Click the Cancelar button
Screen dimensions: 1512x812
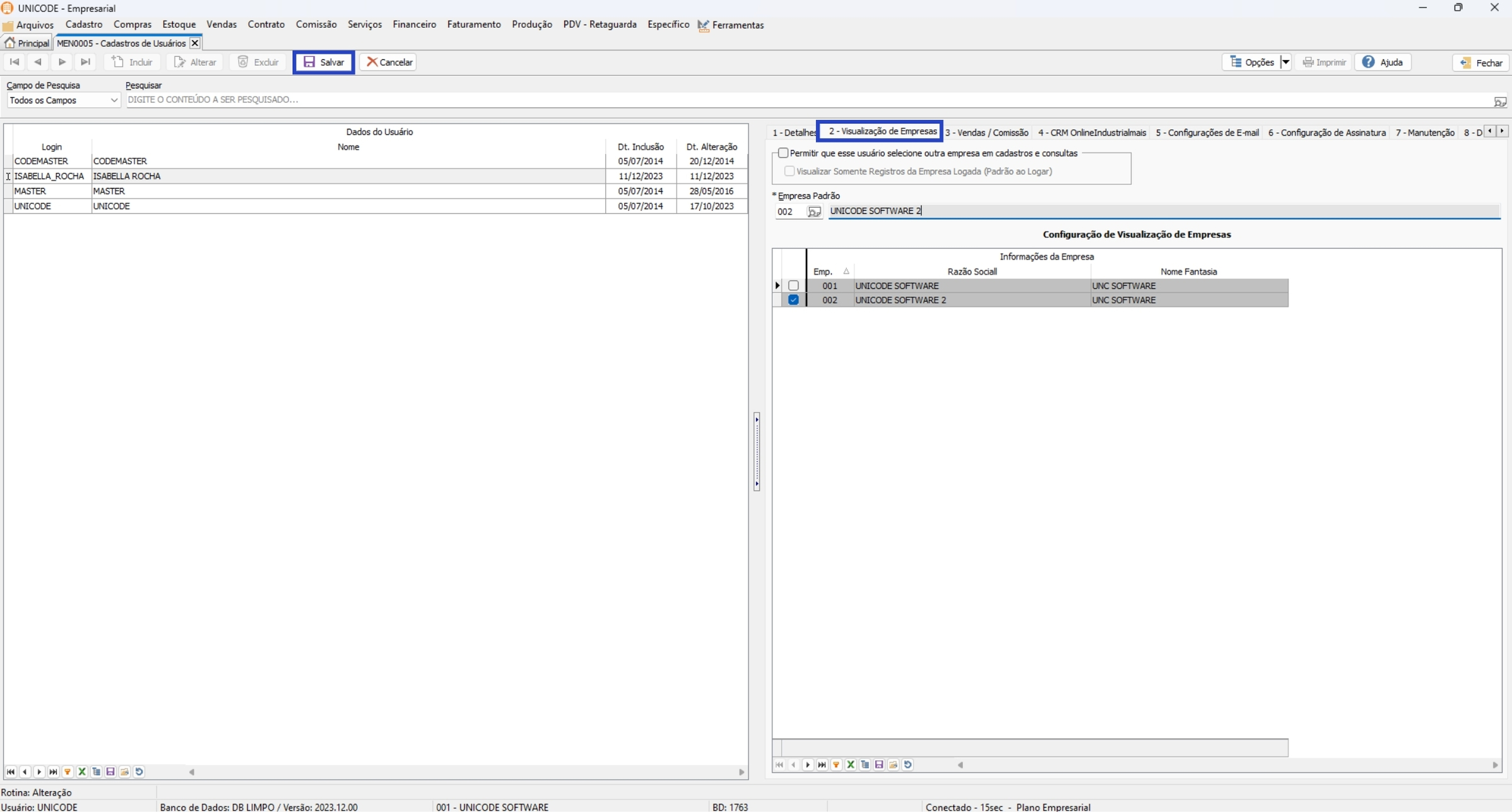click(x=389, y=62)
